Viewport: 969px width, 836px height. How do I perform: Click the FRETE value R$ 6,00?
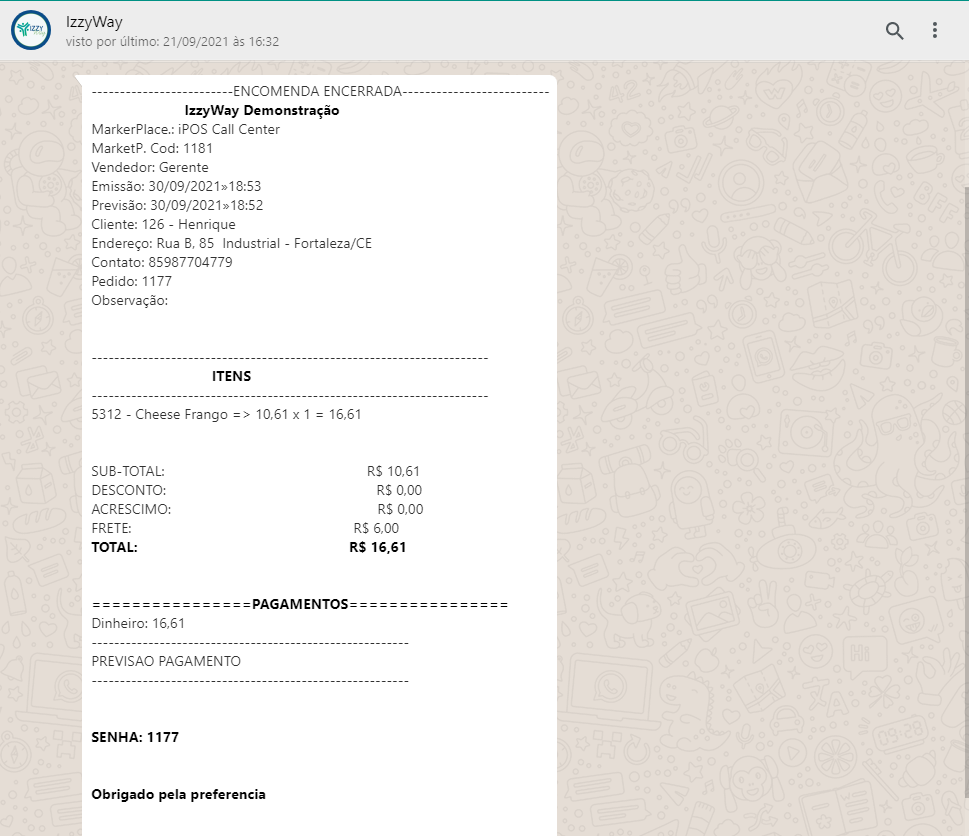coord(376,528)
